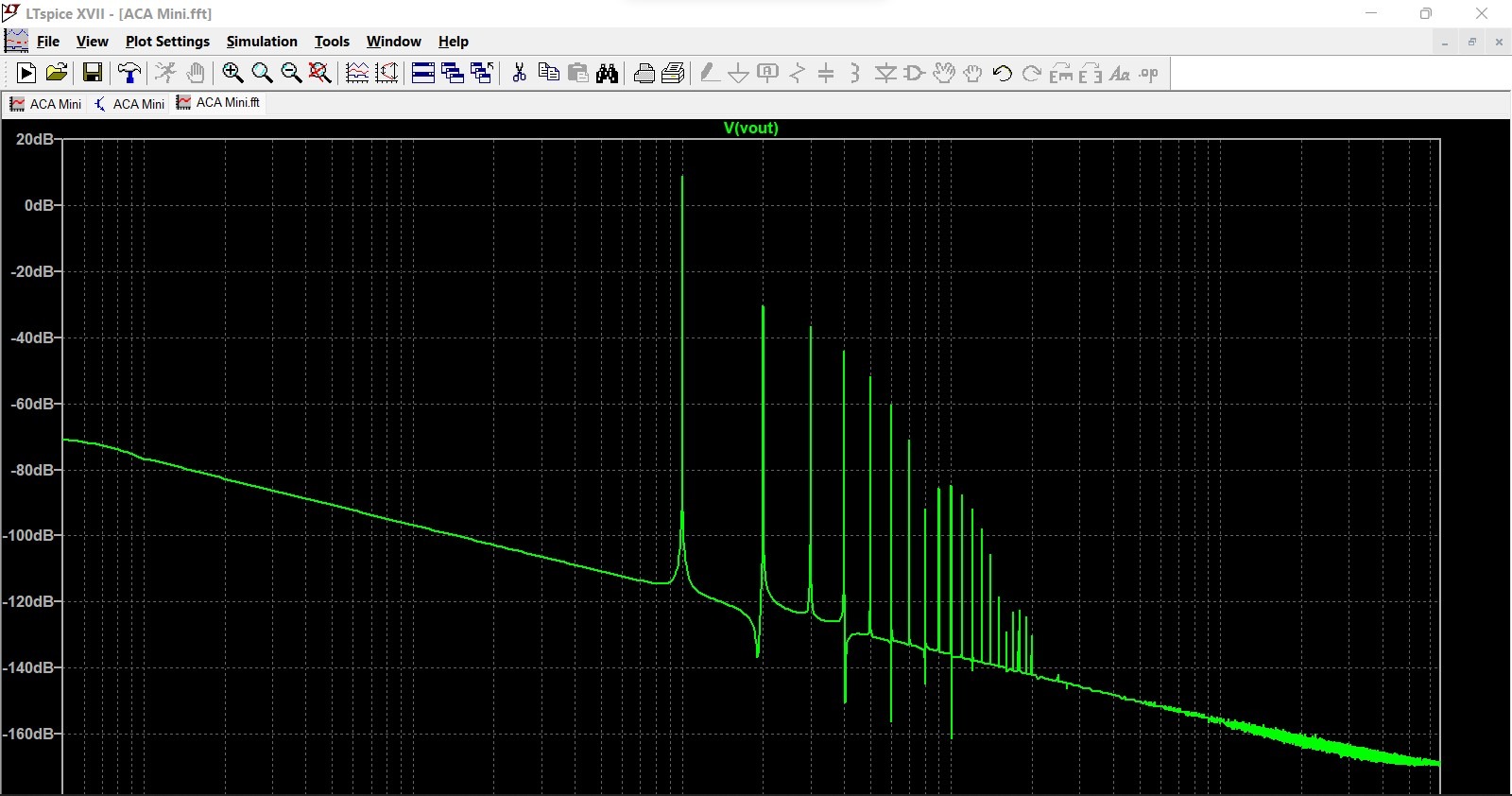
Task: Click the Print setup printer icon
Action: (674, 73)
